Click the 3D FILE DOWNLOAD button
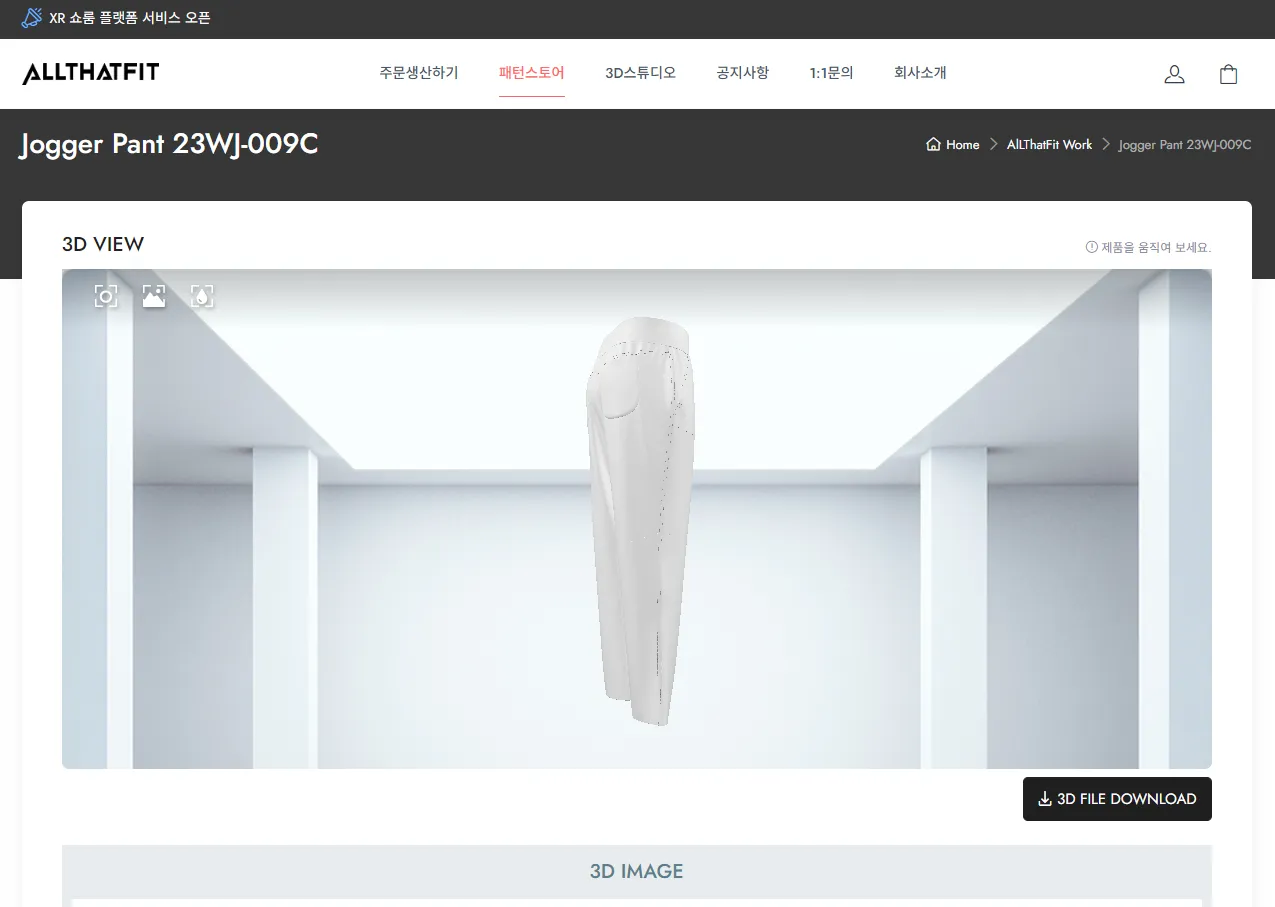Image resolution: width=1275 pixels, height=907 pixels. (1117, 799)
